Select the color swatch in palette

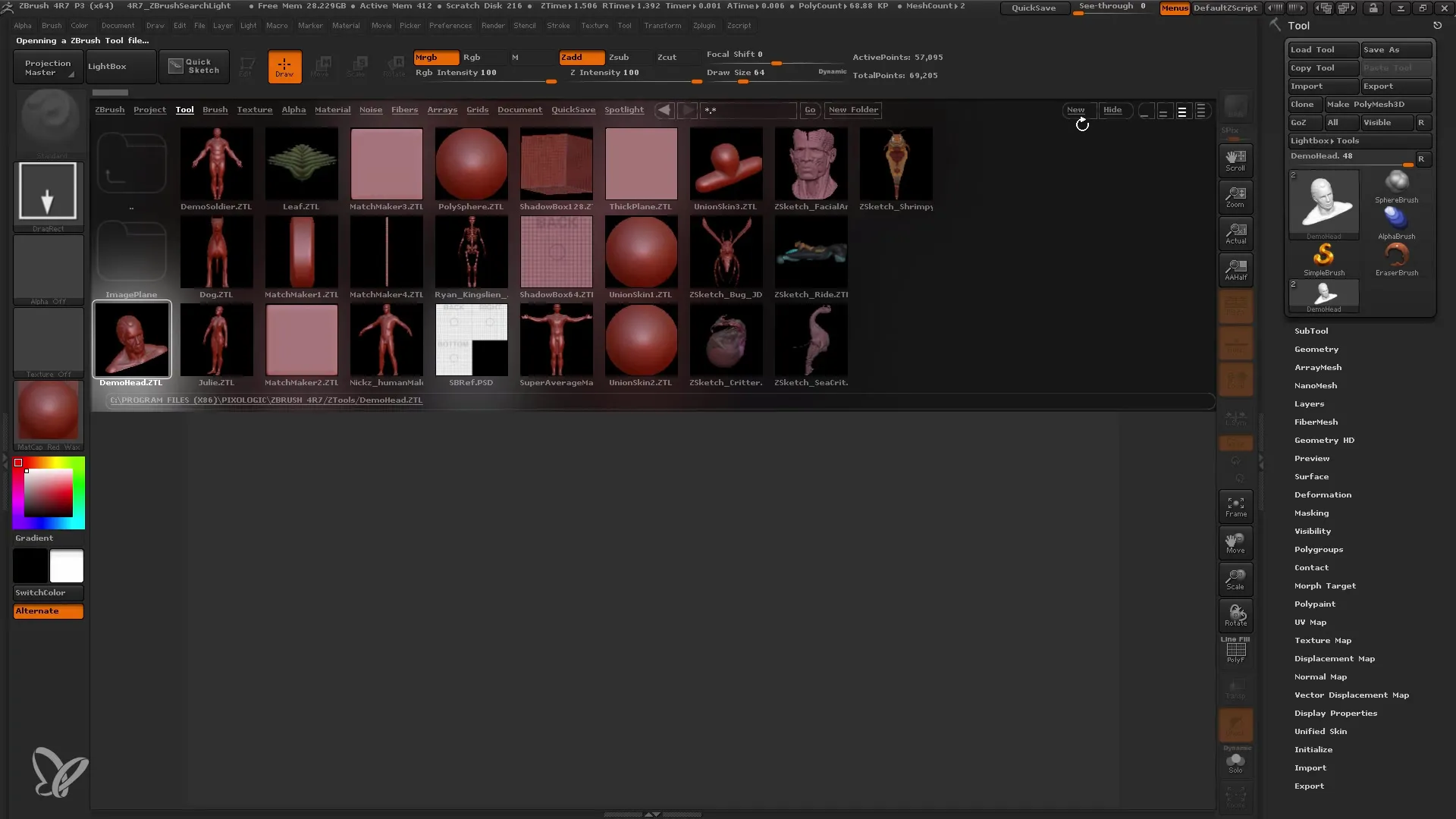[19, 462]
